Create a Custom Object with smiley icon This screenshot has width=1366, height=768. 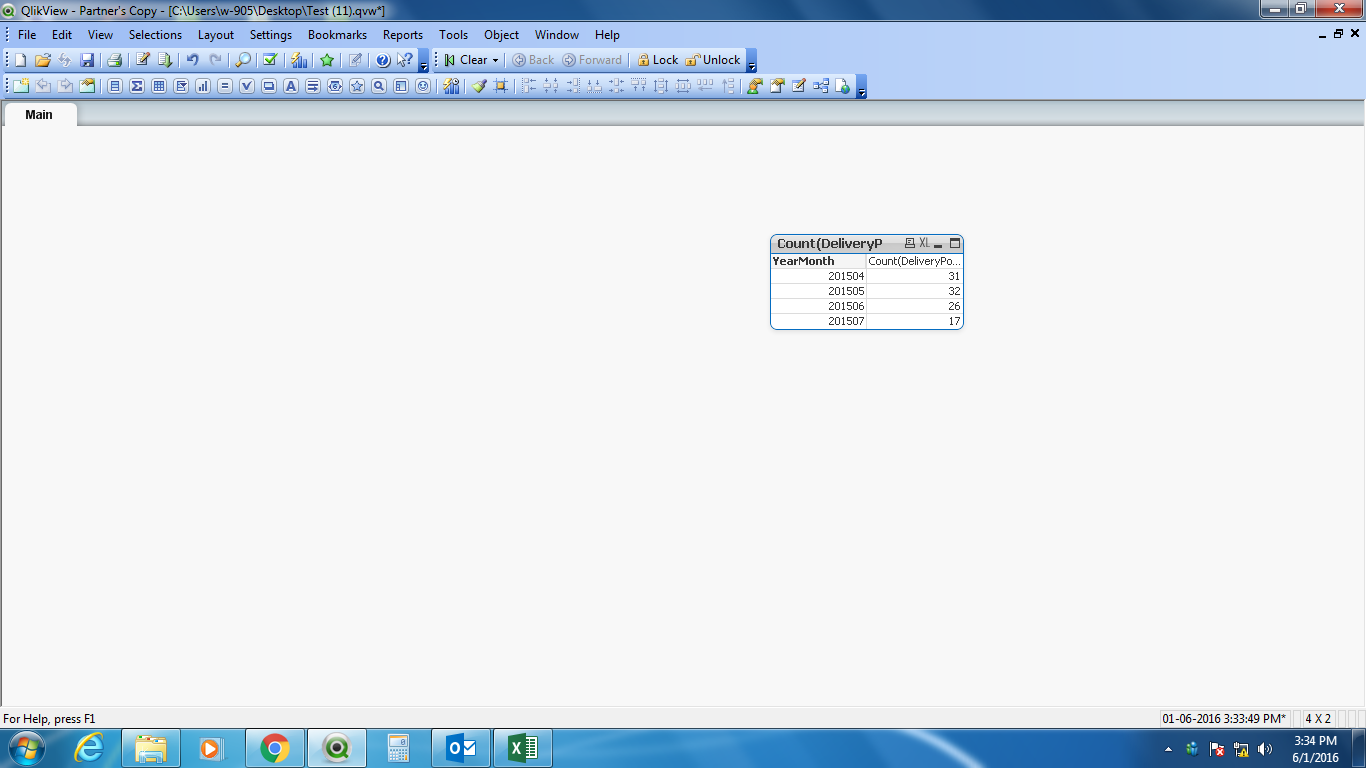click(423, 86)
